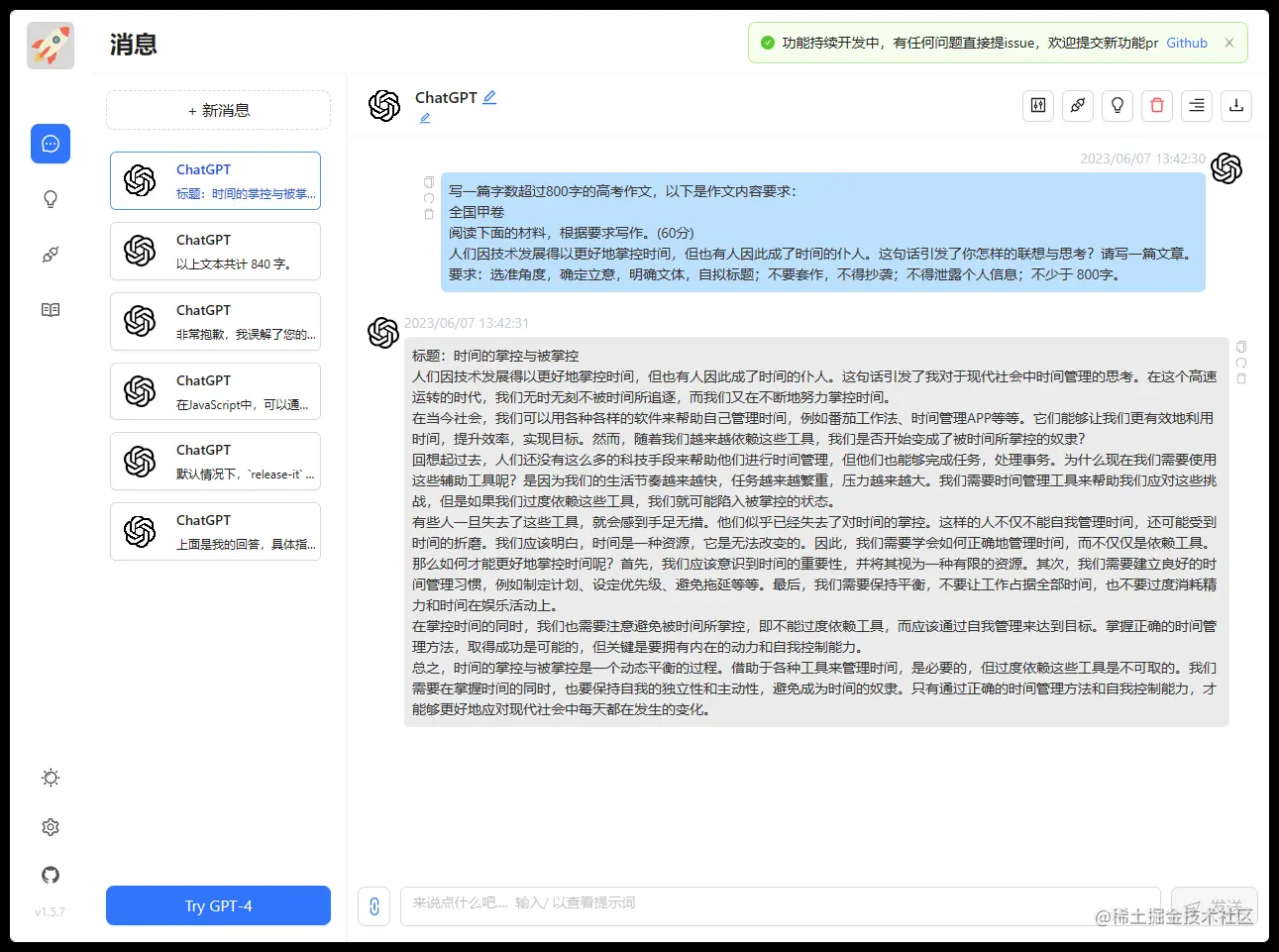Select conversation 标题：时间的掌控与被掌控
Viewport: 1279px width, 952px height.
216,180
